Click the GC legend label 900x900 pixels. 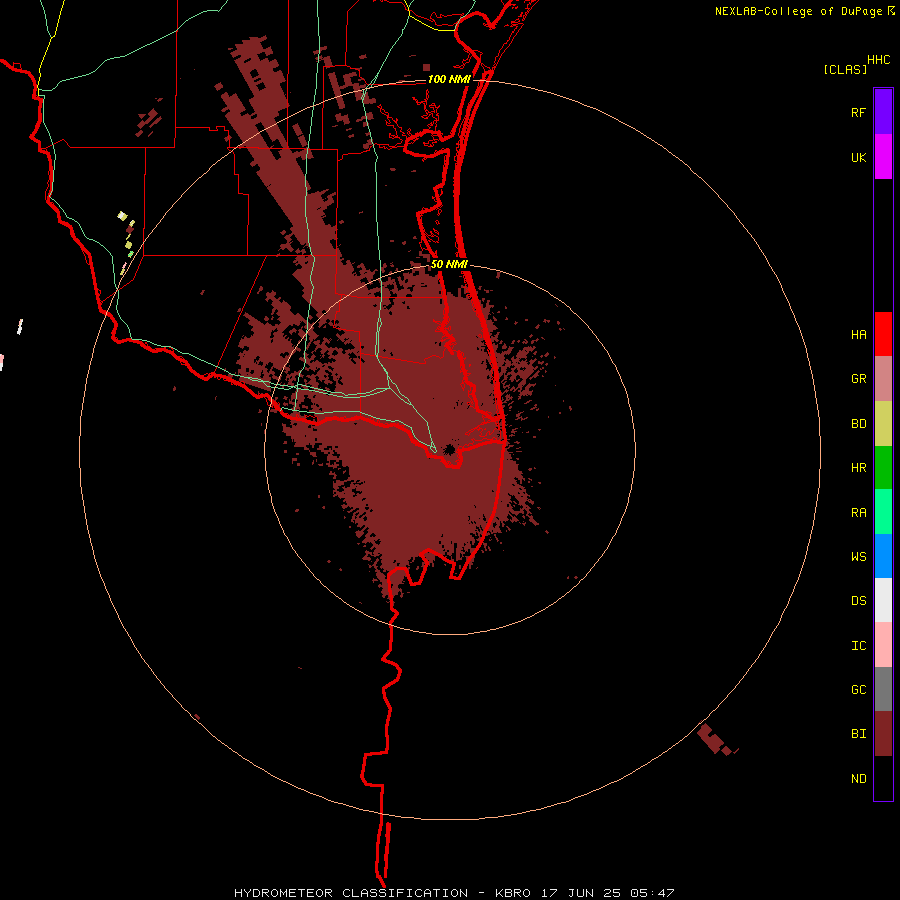[x=859, y=689]
